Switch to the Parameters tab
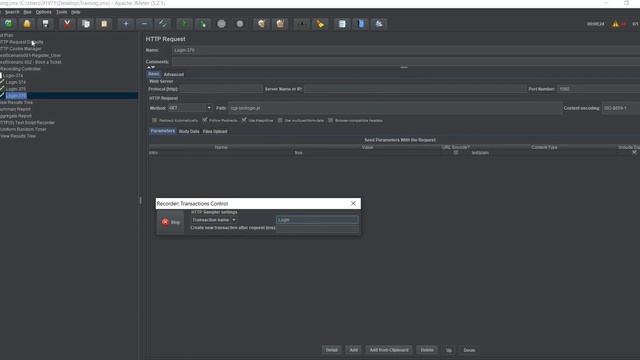Image resolution: width=640 pixels, height=360 pixels. pos(162,131)
